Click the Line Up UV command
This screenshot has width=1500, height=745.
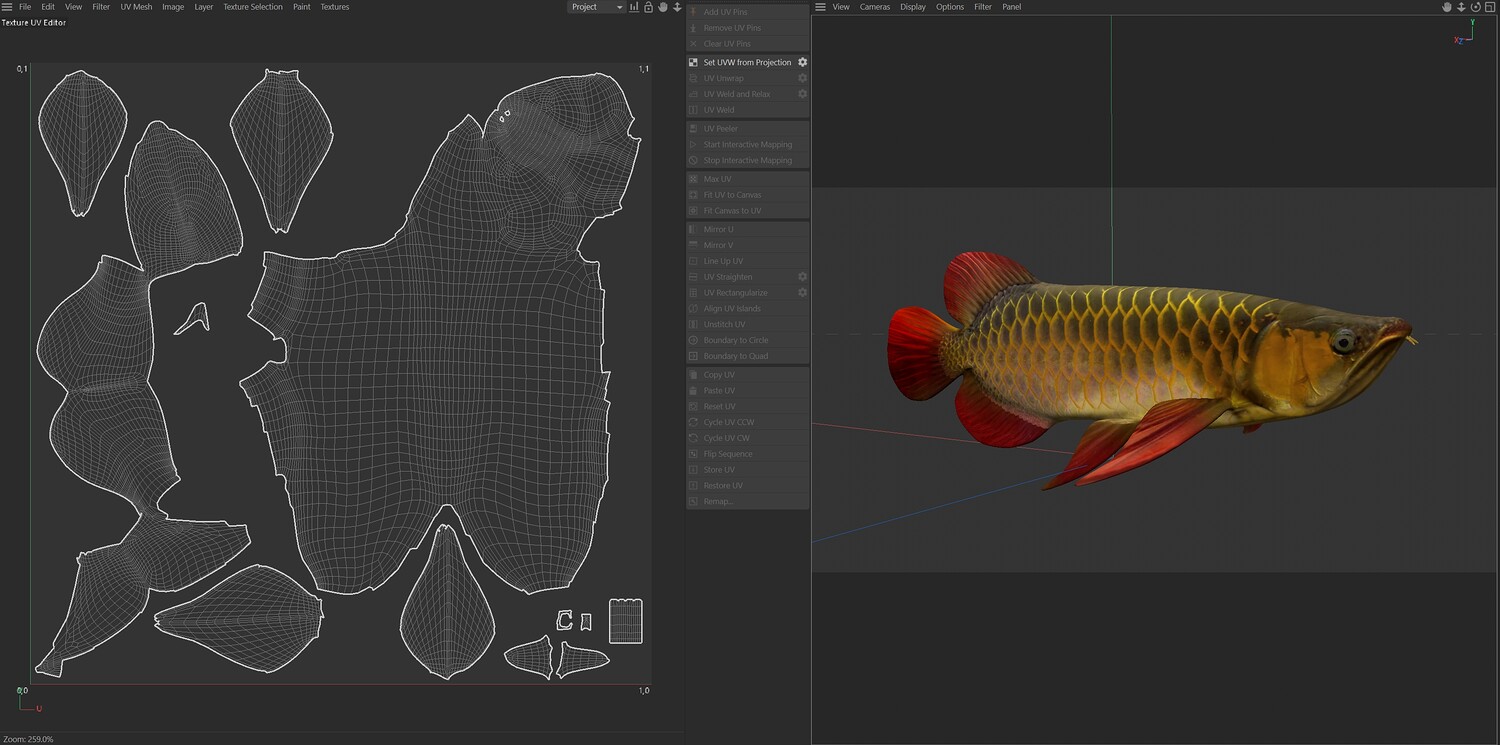(x=748, y=261)
